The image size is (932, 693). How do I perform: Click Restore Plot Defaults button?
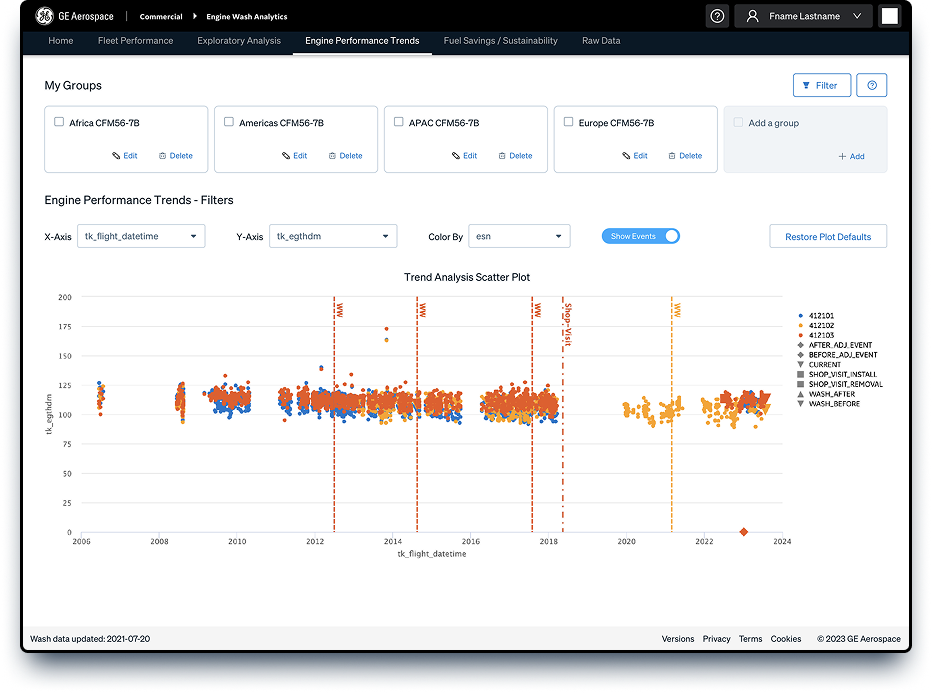pyautogui.click(x=828, y=237)
